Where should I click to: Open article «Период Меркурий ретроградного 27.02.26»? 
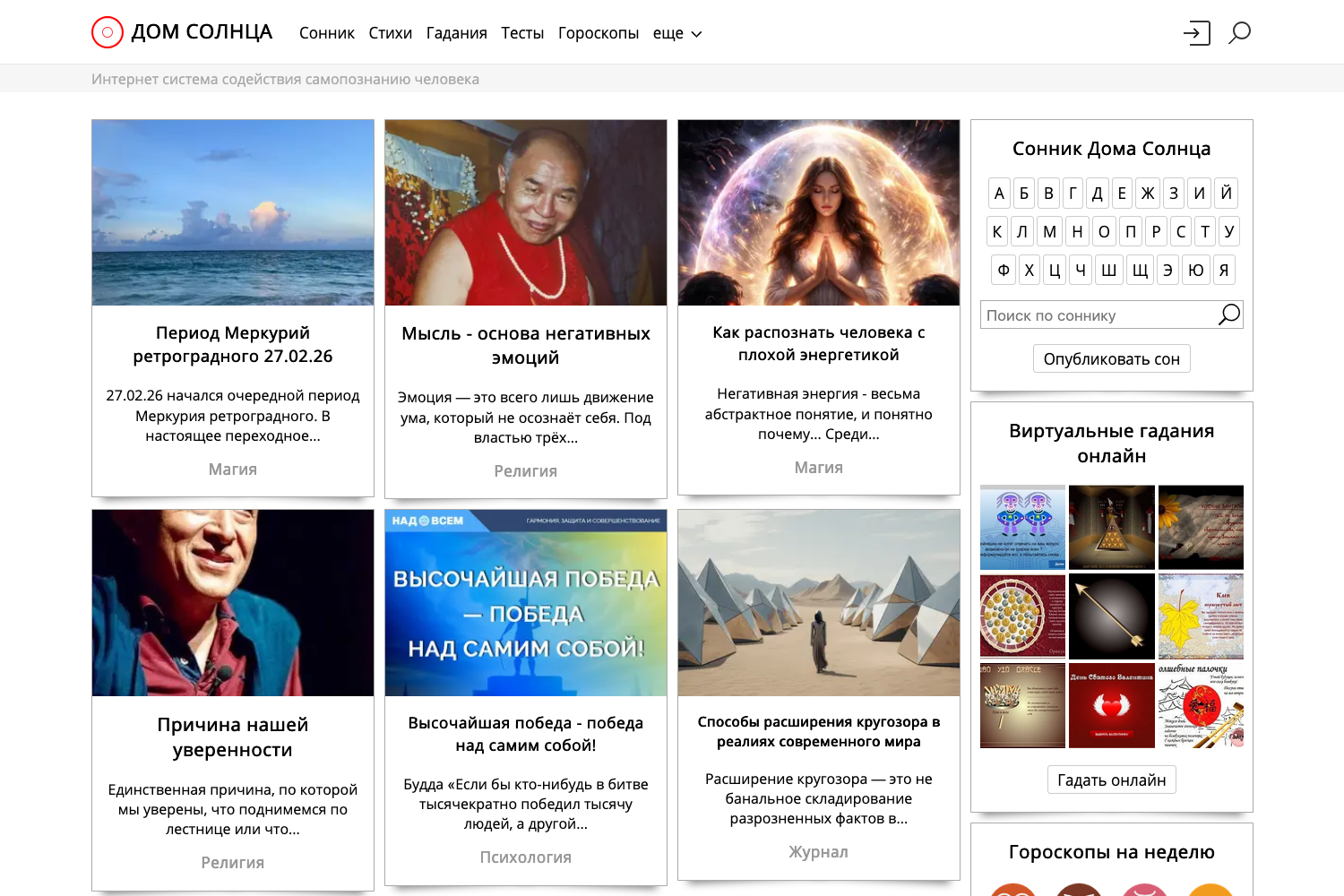pos(233,344)
